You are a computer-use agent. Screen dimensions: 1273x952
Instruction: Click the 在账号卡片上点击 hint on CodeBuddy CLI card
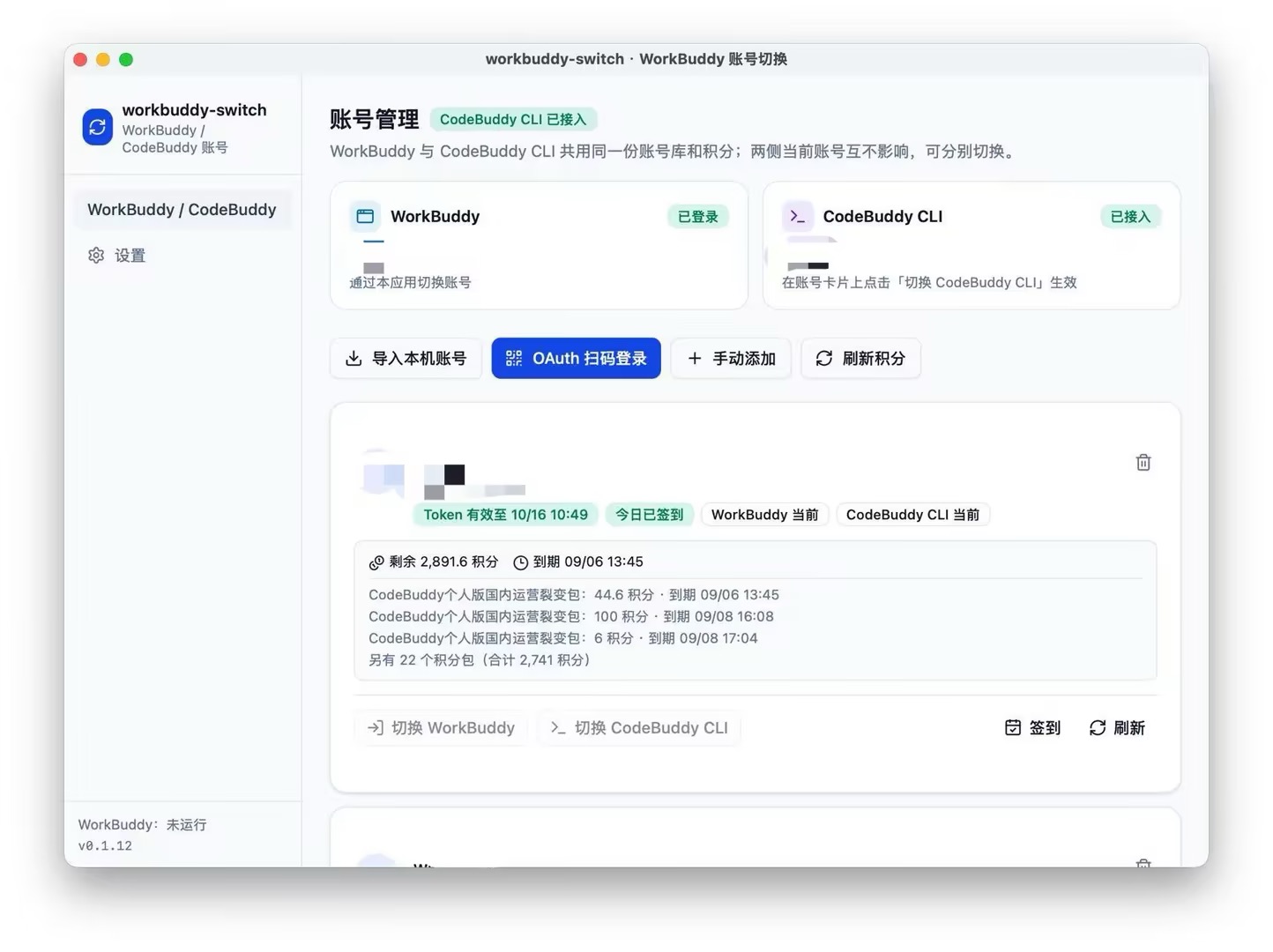(x=929, y=283)
